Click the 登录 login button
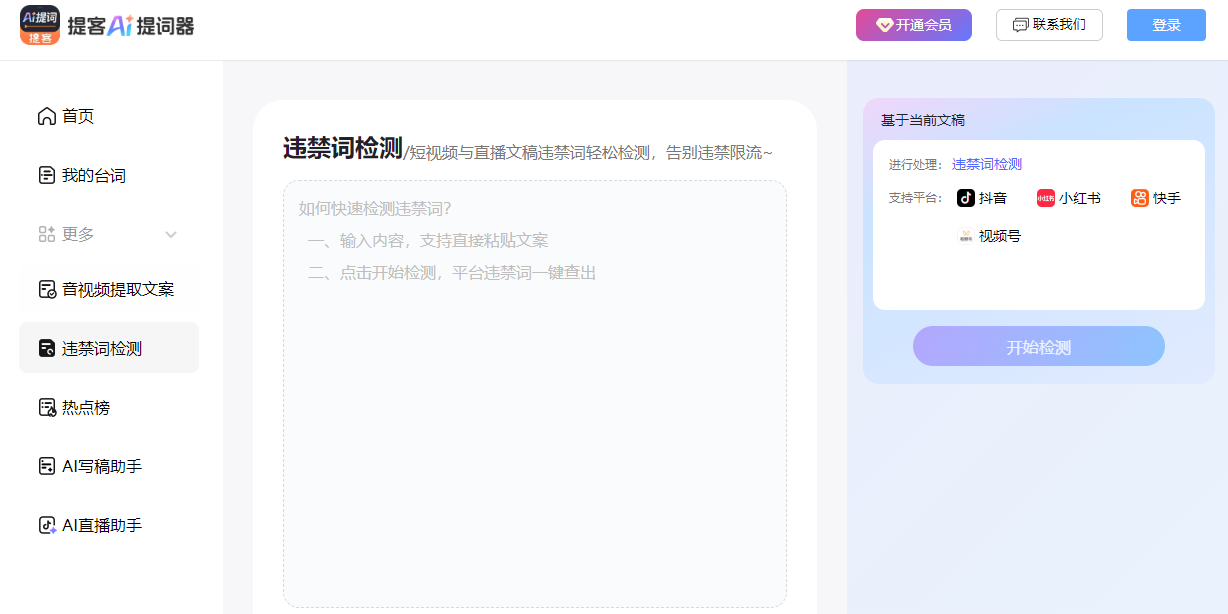This screenshot has height=614, width=1228. coord(1166,25)
